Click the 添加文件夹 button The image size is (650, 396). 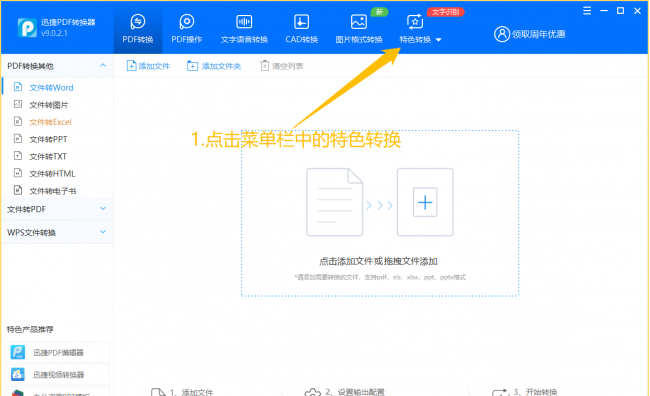point(214,66)
